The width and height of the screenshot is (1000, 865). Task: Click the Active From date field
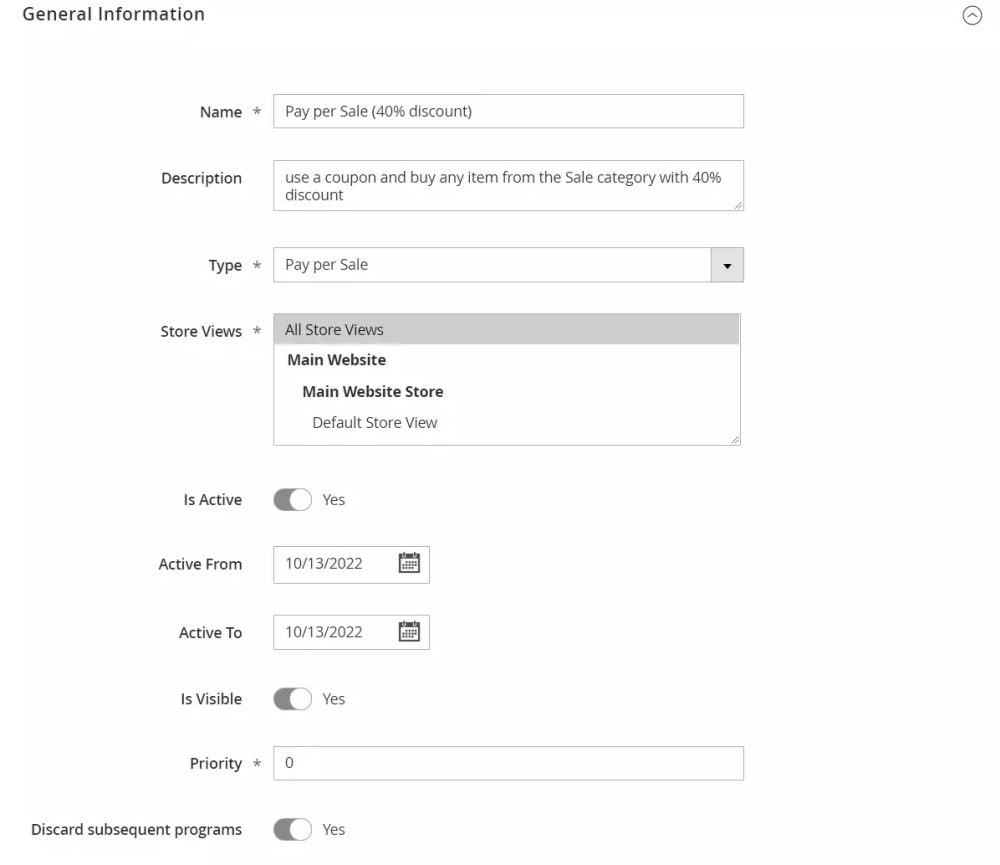point(332,564)
